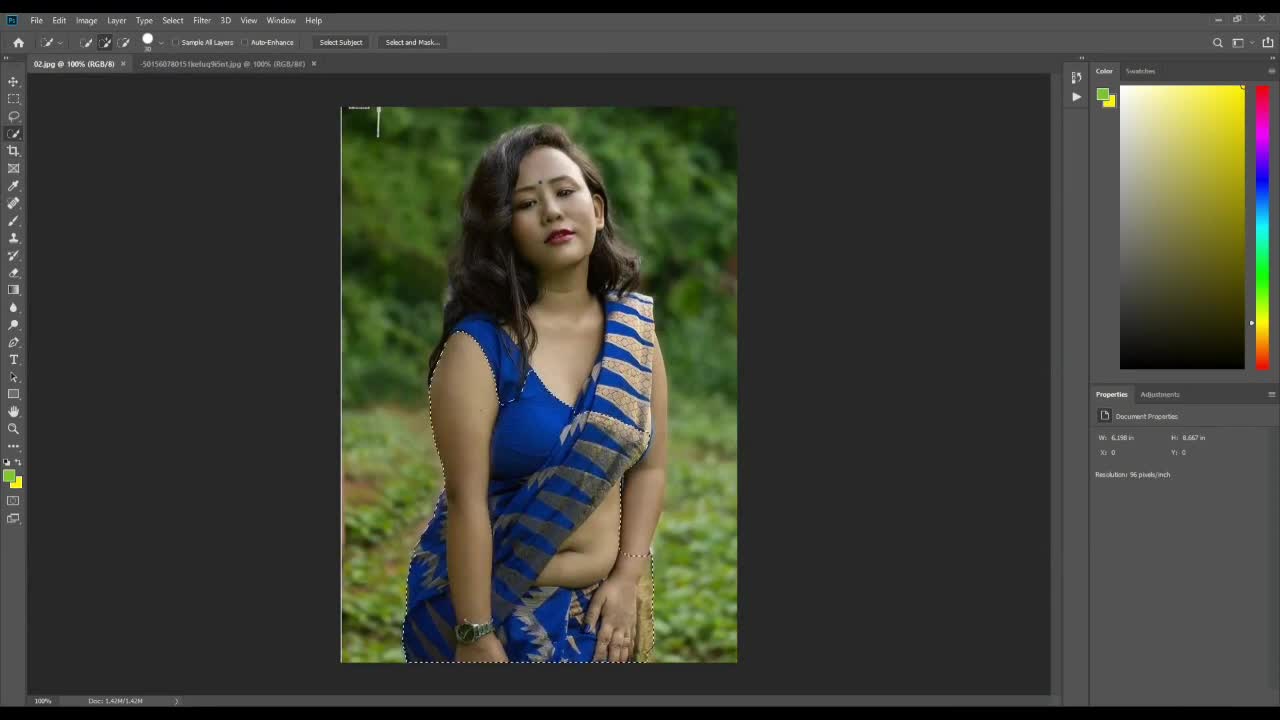The height and width of the screenshot is (720, 1280).
Task: Click the Search magnifier icon
Action: (1217, 42)
